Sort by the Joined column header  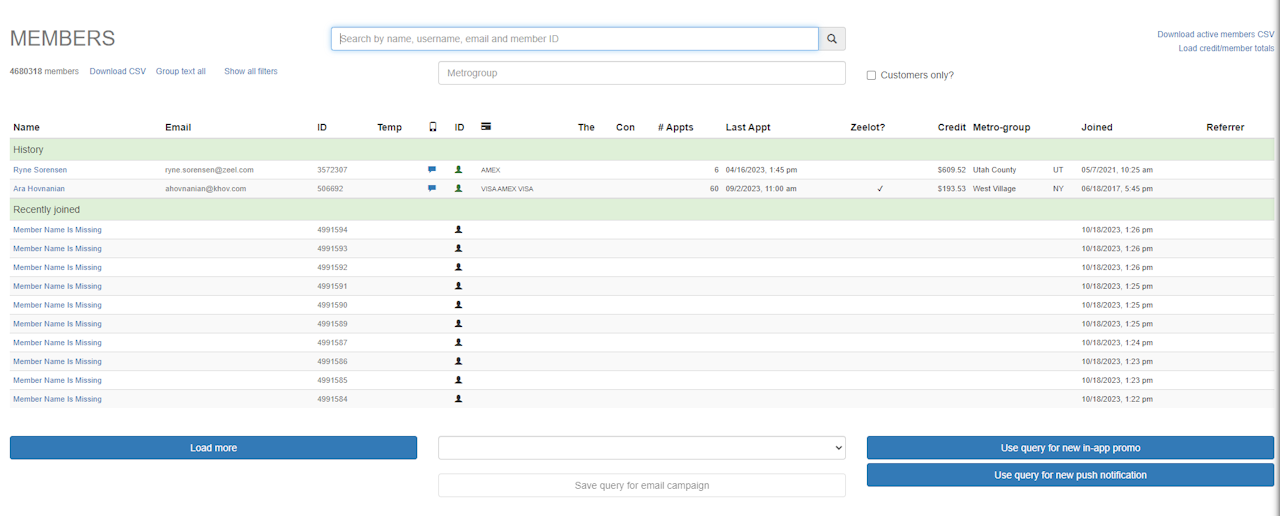tap(1096, 127)
